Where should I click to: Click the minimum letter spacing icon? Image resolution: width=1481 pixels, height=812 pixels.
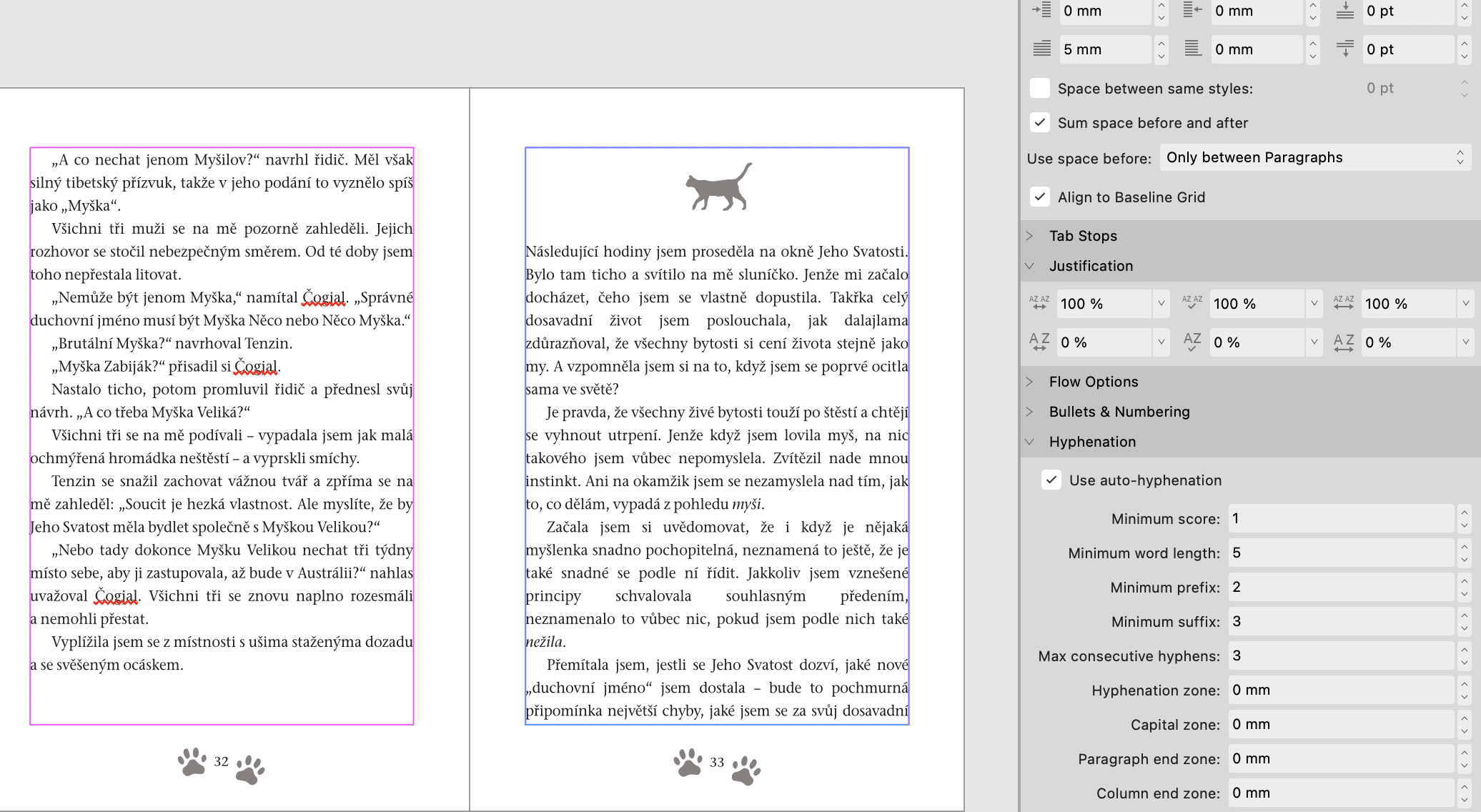click(1039, 342)
